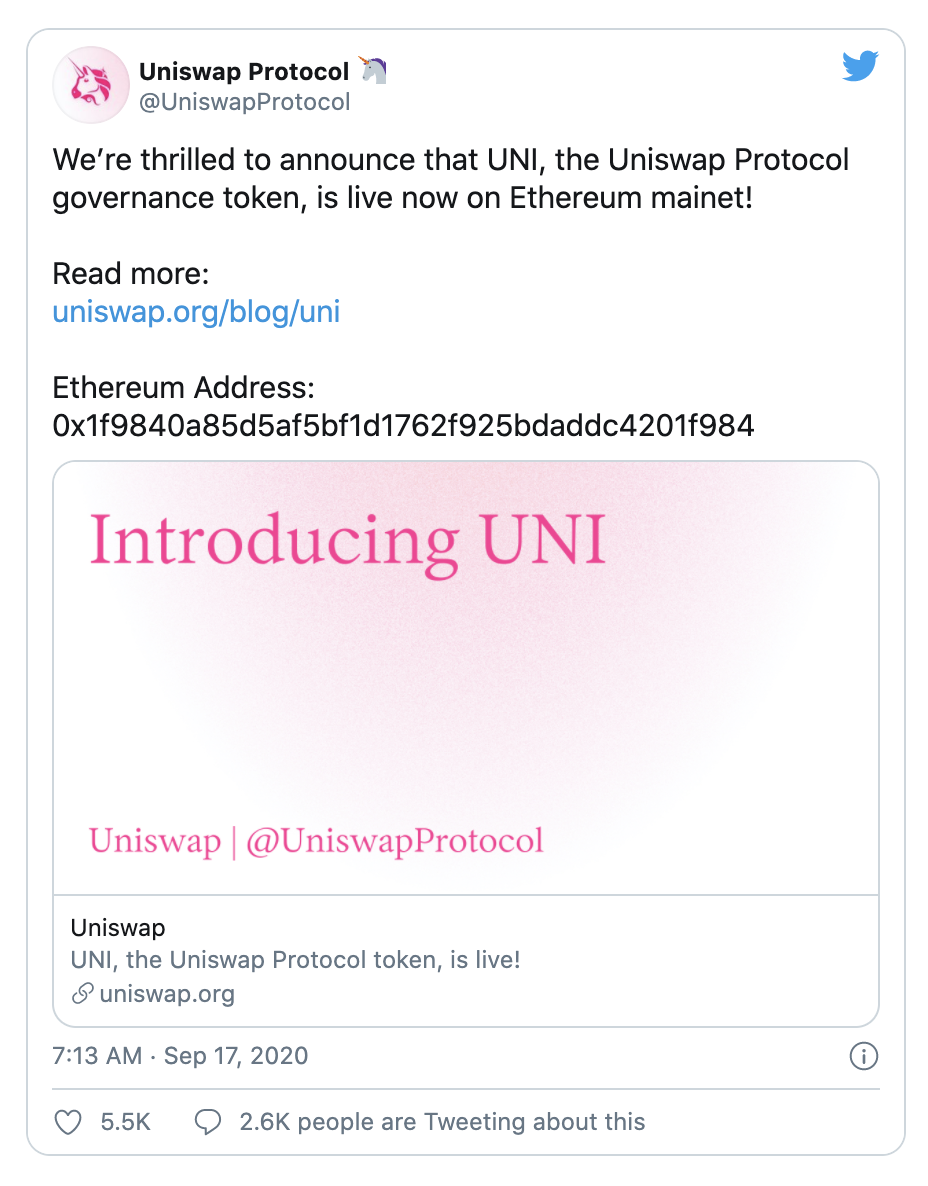The image size is (928, 1186).
Task: Click the "Uniswap | @UniswapProtocol" card caption
Action: 316,840
